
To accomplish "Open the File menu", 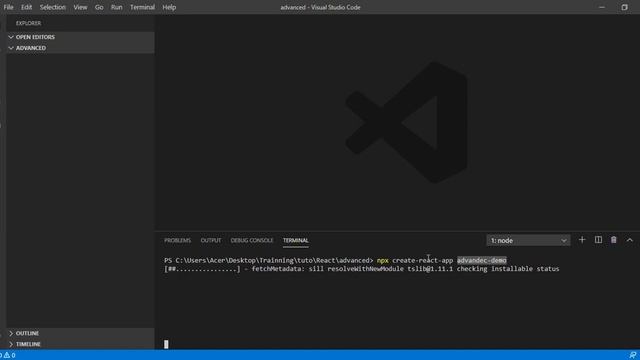I will 8,7.
